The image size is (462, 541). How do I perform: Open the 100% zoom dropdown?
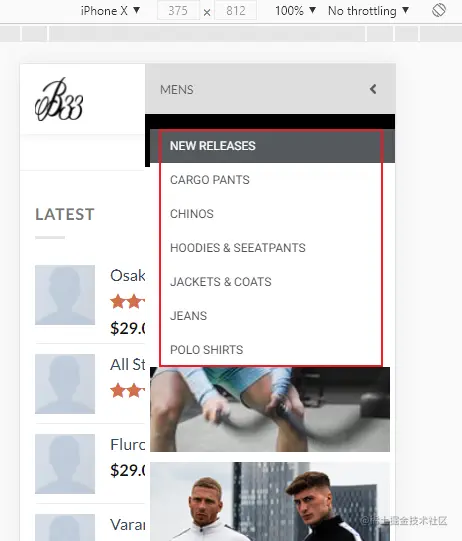pyautogui.click(x=295, y=11)
